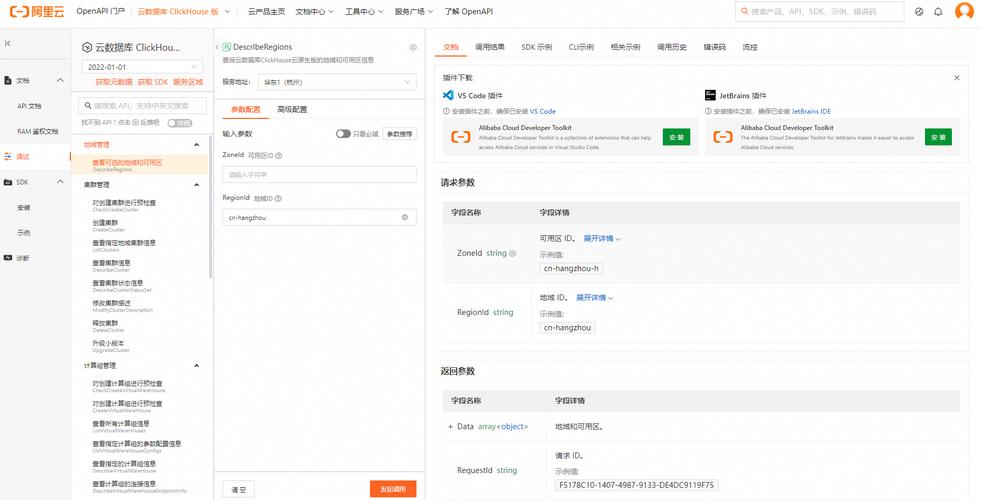Click the 获取元数据 link

click(x=114, y=82)
